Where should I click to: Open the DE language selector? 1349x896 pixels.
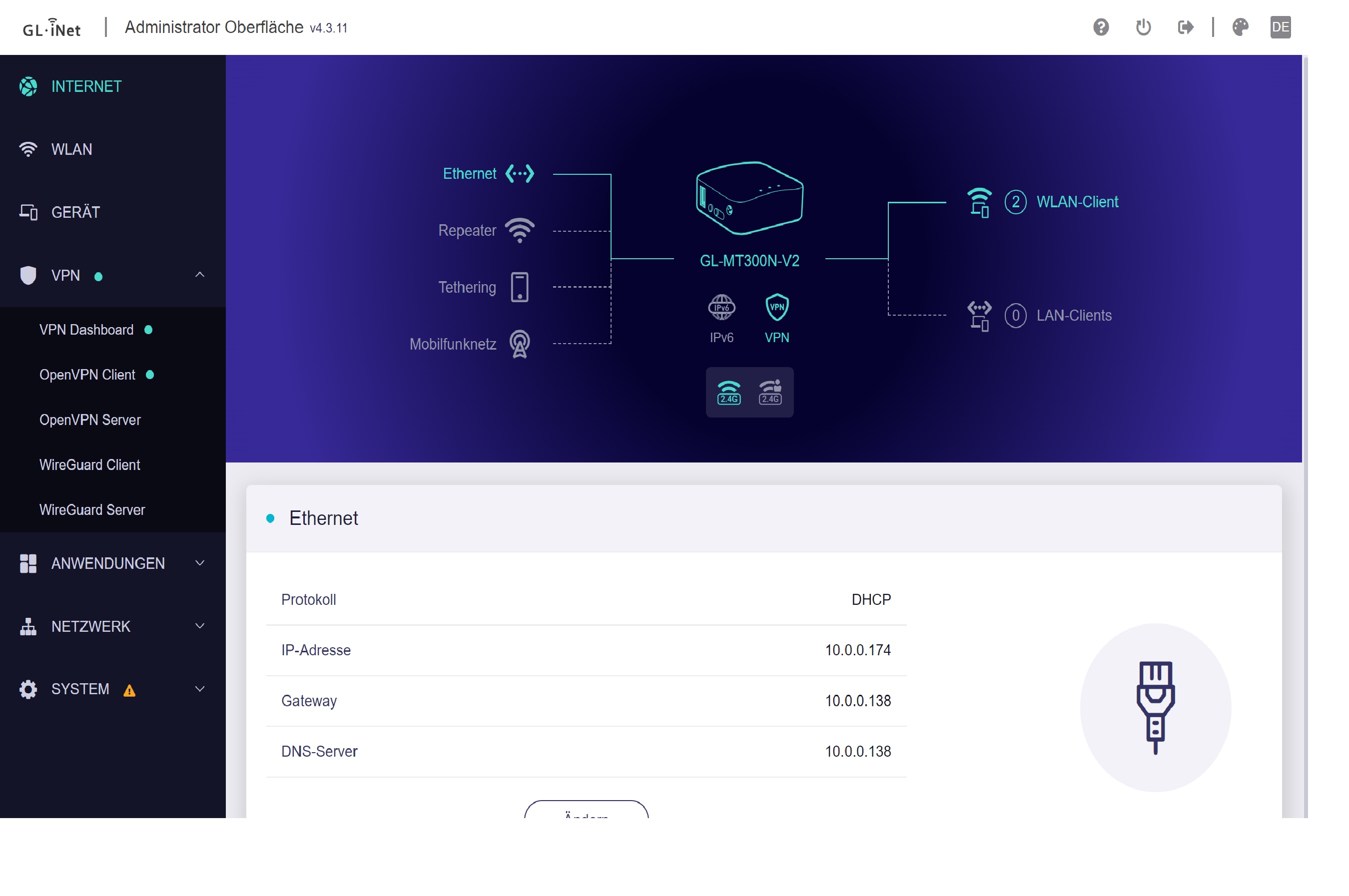pos(1280,27)
